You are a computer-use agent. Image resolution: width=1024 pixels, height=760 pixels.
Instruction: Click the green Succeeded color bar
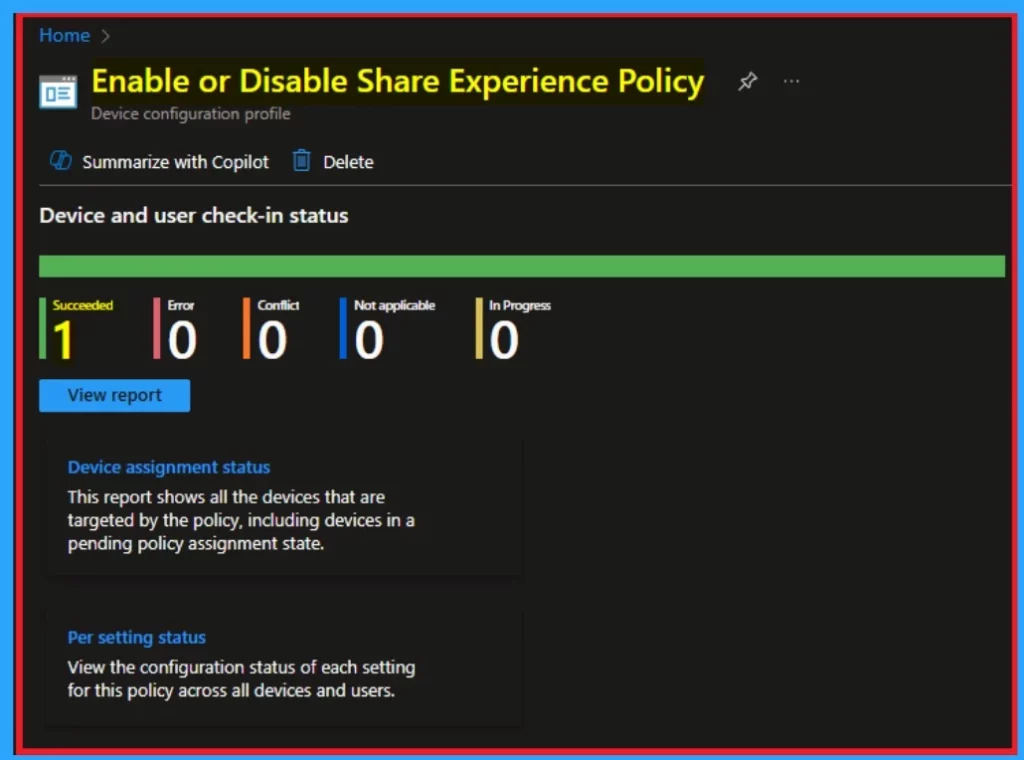click(x=42, y=328)
